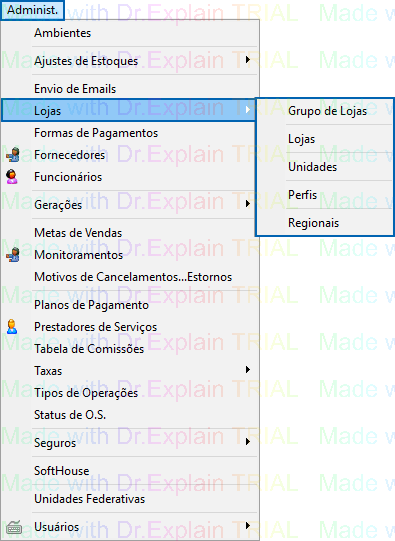Click the Fornecedores supplier icon
The width and height of the screenshot is (395, 541).
click(13, 155)
